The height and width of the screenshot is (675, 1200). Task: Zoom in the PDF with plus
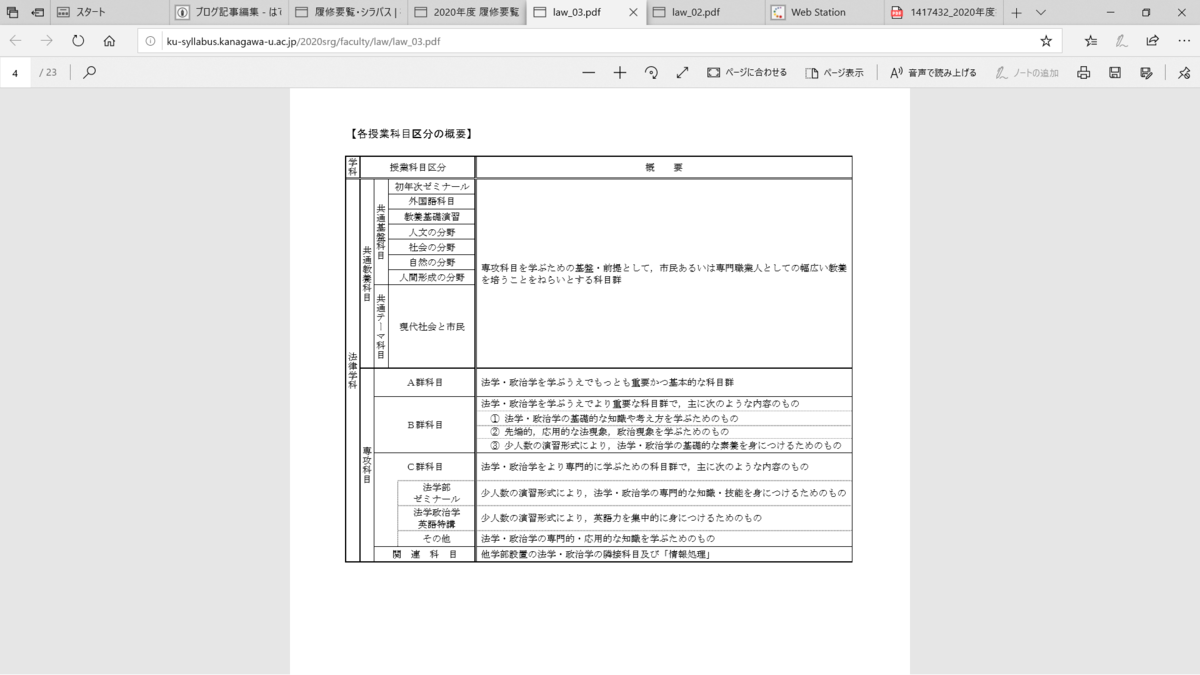620,72
